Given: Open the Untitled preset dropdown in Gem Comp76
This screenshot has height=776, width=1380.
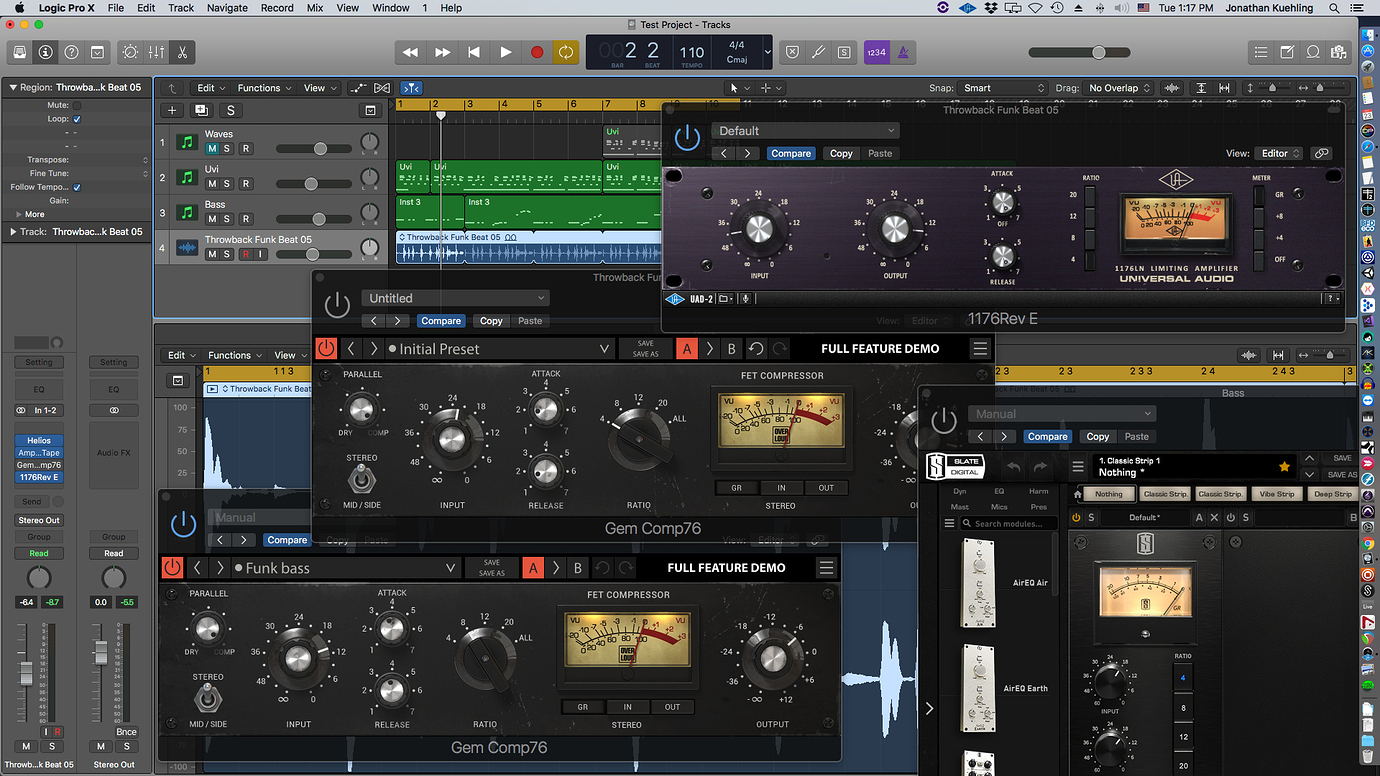Looking at the screenshot, I should pyautogui.click(x=456, y=298).
